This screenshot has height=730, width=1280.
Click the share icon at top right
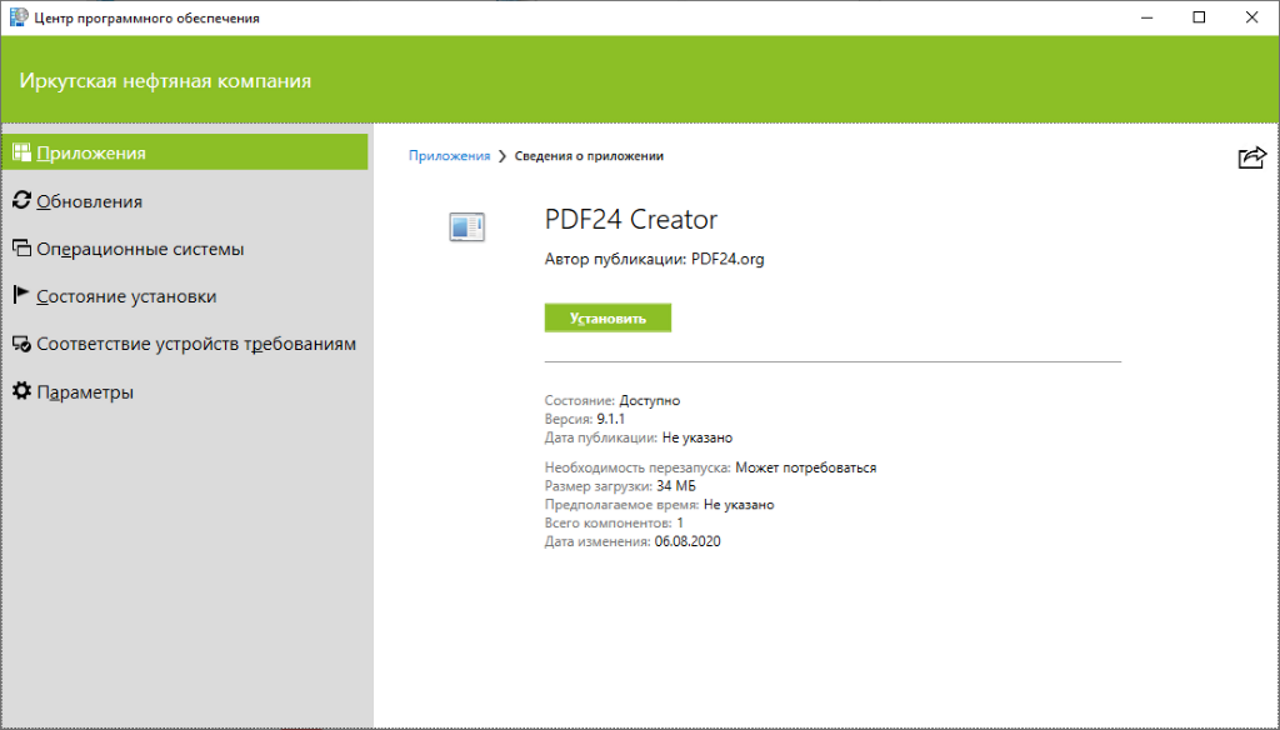(1252, 157)
